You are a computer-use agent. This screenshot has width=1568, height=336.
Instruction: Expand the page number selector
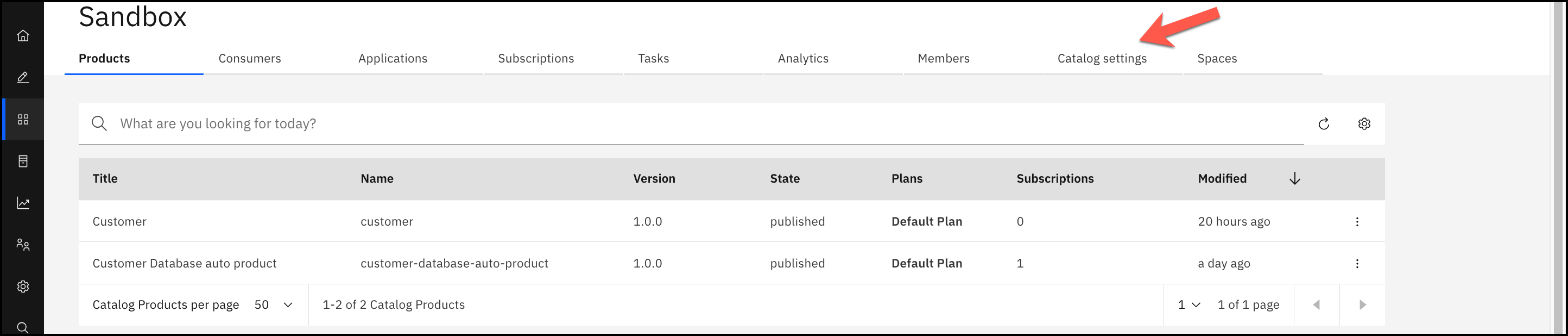pos(1188,305)
